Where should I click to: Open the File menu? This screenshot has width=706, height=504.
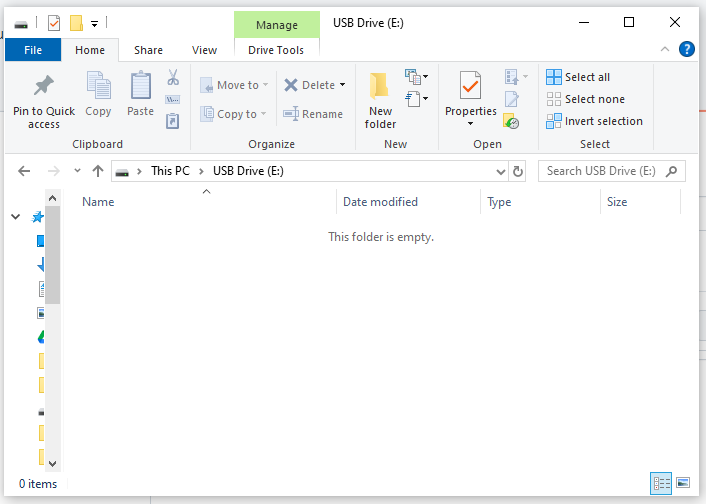pyautogui.click(x=33, y=50)
